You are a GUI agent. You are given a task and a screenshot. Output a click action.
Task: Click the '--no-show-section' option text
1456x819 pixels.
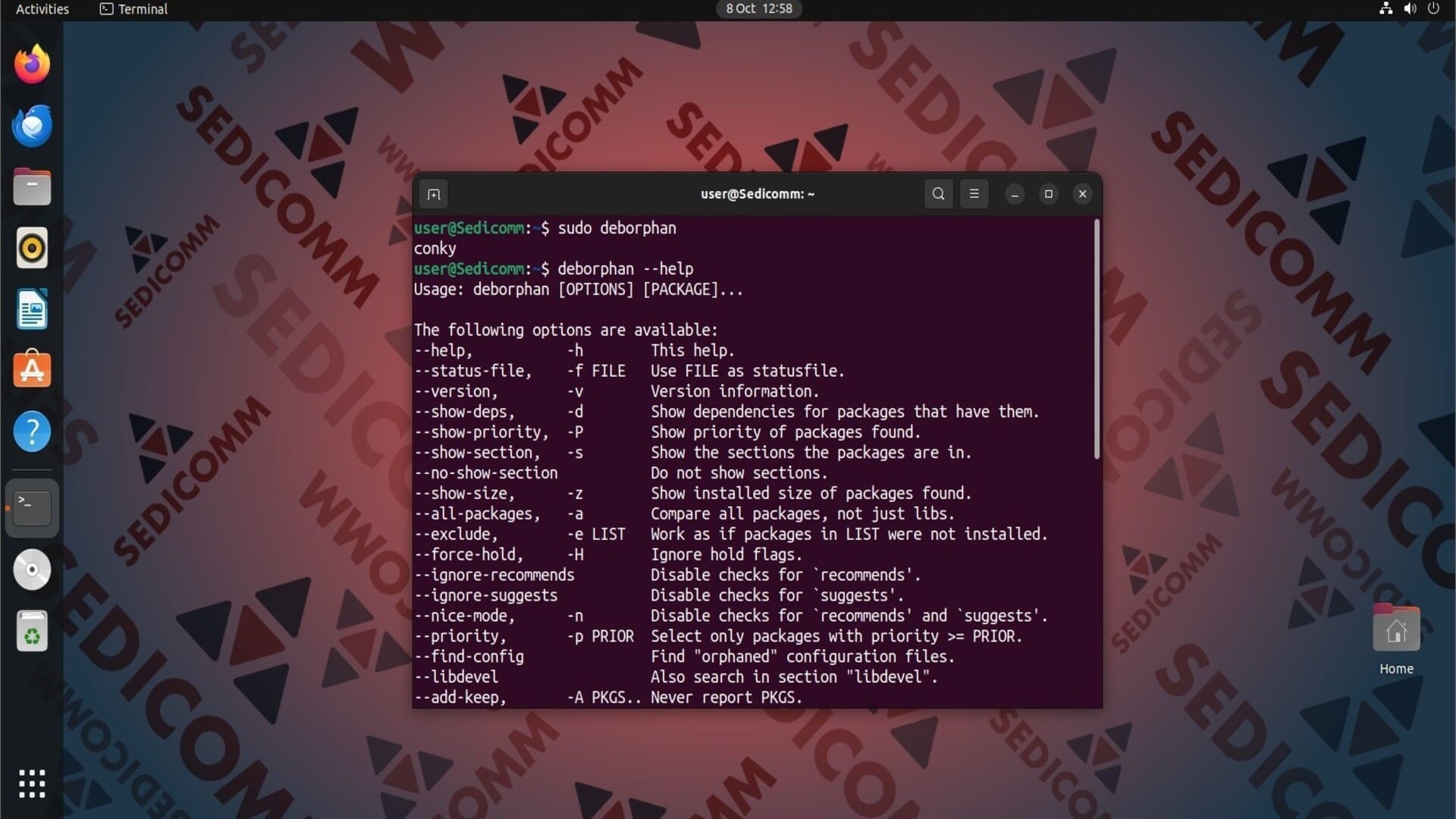[x=485, y=473]
